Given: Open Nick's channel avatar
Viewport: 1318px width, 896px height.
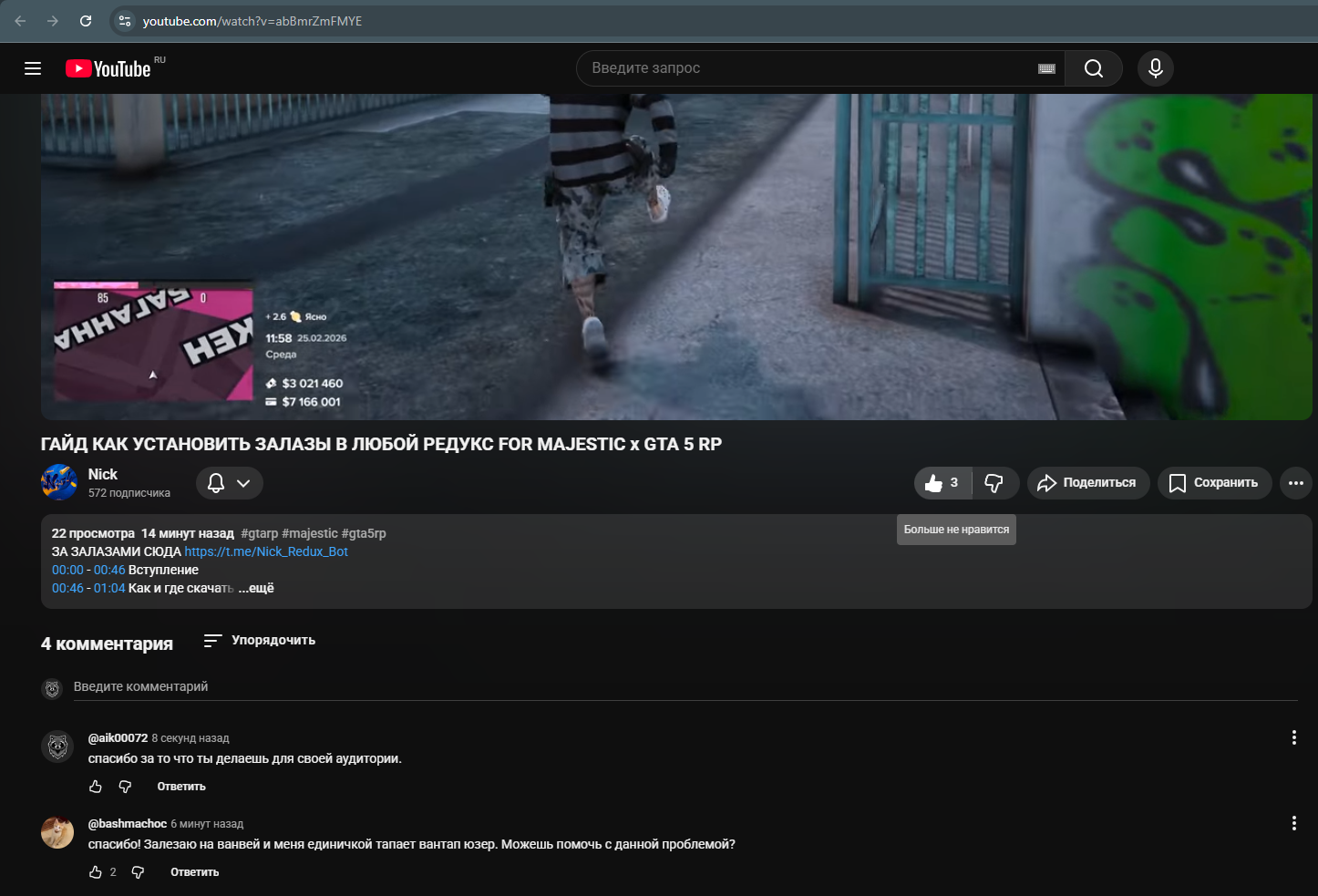Looking at the screenshot, I should [x=59, y=482].
